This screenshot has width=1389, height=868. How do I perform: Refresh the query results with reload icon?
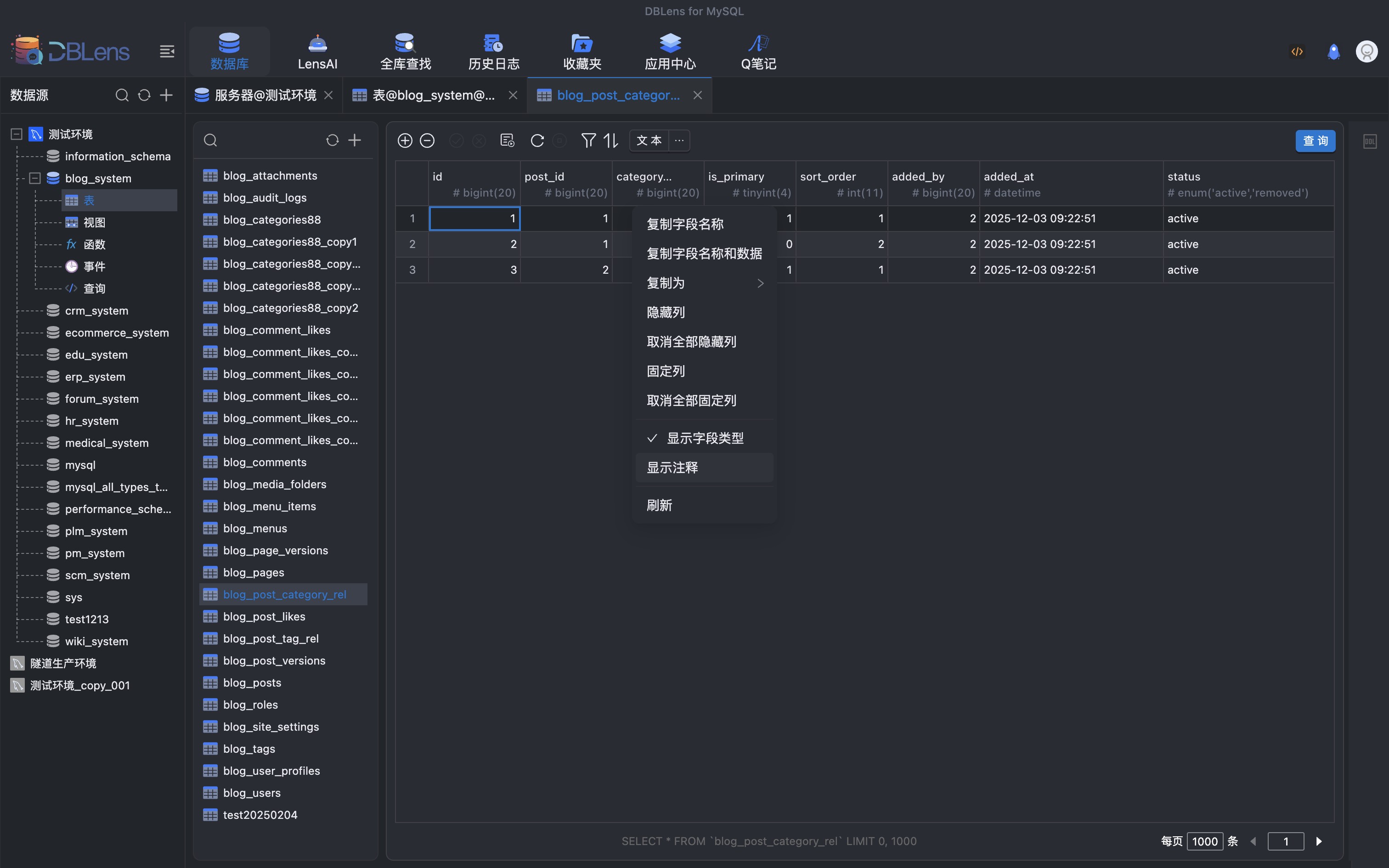click(536, 140)
